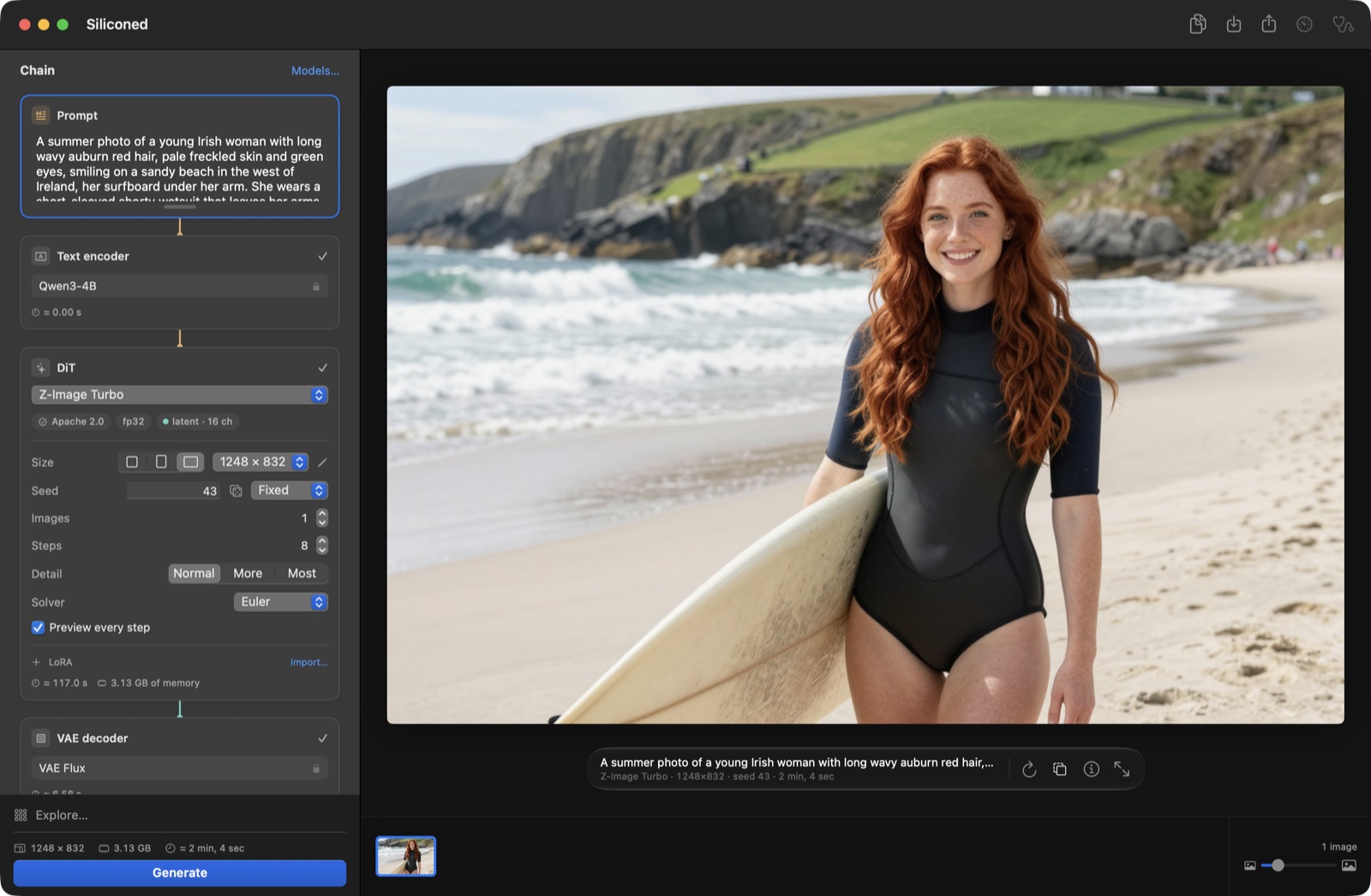The width and height of the screenshot is (1371, 896).
Task: Click the rightmost title bar toolbar icon
Action: click(1343, 24)
